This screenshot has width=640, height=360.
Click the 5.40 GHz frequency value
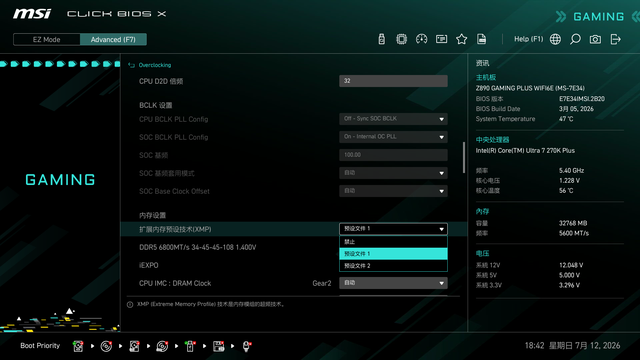click(x=571, y=171)
